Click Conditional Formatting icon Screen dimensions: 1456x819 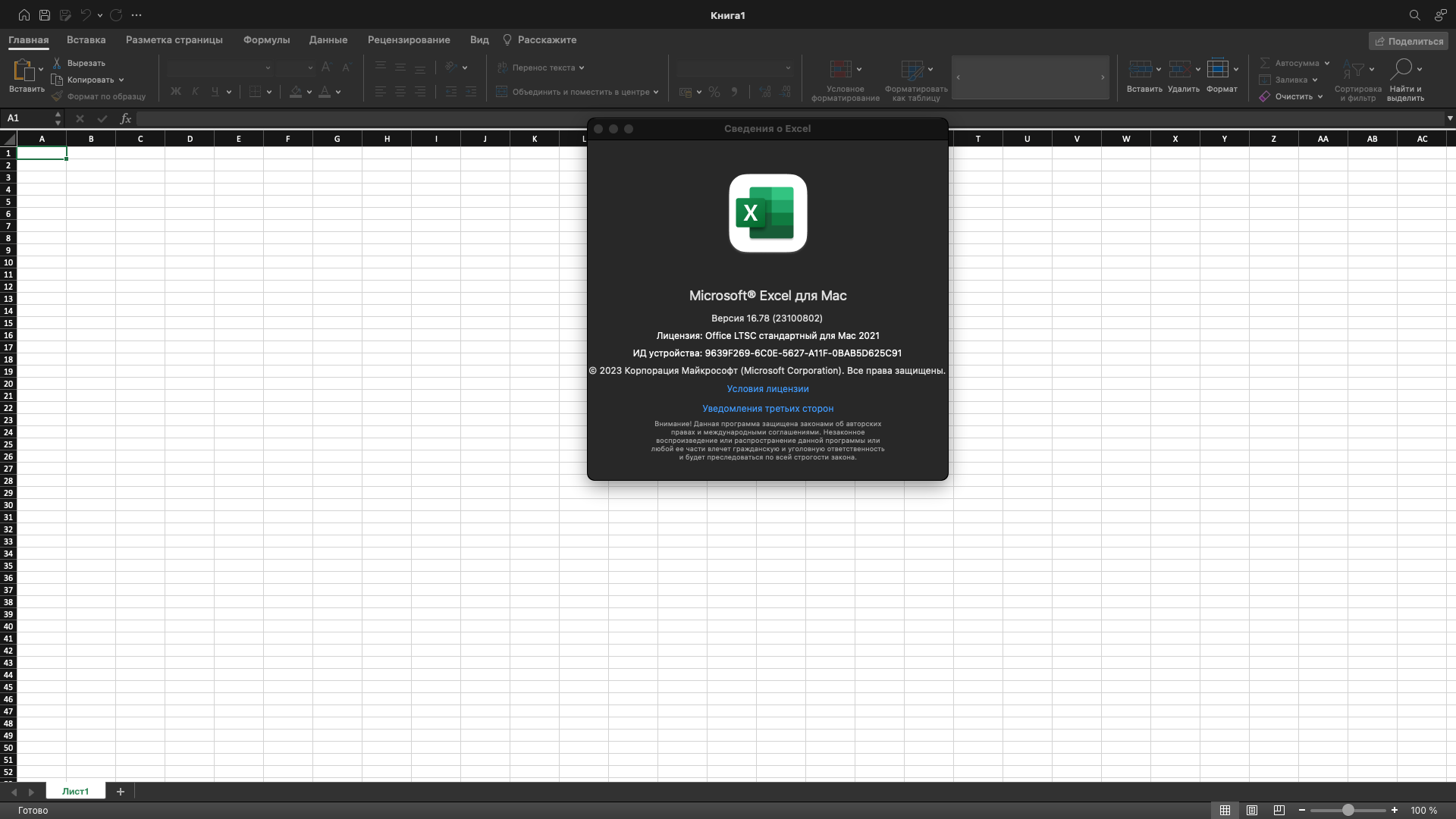point(840,70)
